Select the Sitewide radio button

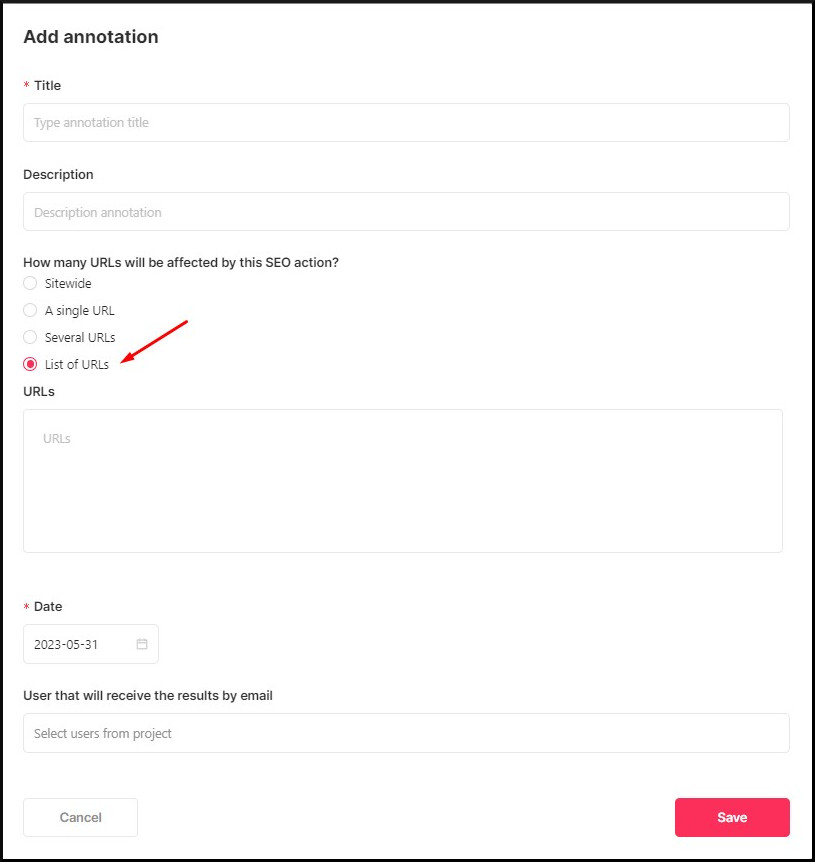[30, 283]
